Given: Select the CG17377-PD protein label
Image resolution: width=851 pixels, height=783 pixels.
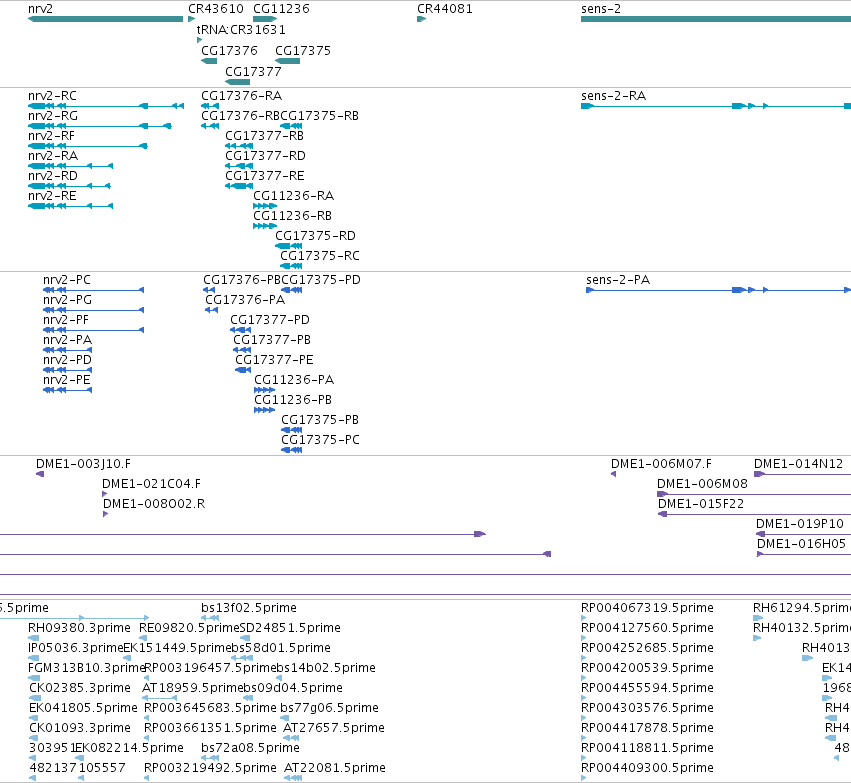Looking at the screenshot, I should point(270,320).
